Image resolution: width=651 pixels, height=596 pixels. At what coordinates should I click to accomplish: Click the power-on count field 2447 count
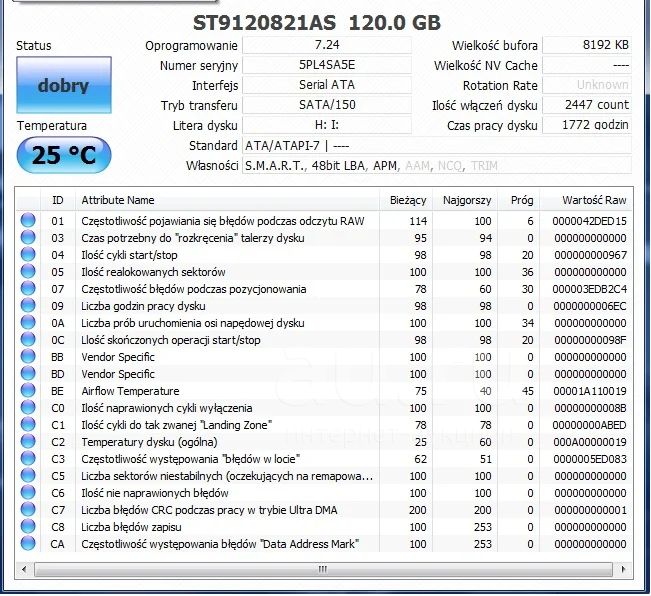(587, 105)
